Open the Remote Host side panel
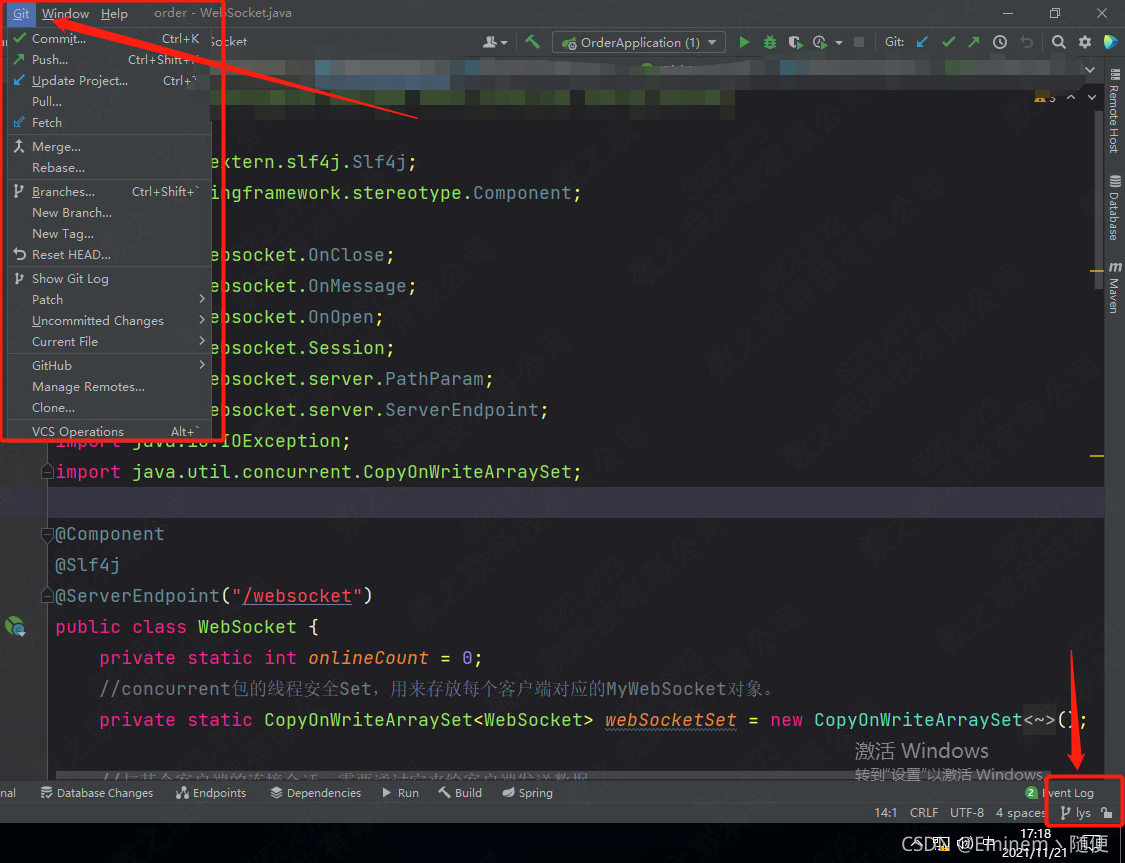1125x863 pixels. (1114, 111)
